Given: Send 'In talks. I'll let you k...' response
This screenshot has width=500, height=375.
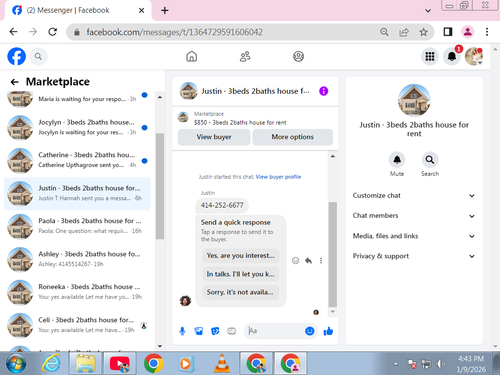Looking at the screenshot, I should tap(241, 274).
